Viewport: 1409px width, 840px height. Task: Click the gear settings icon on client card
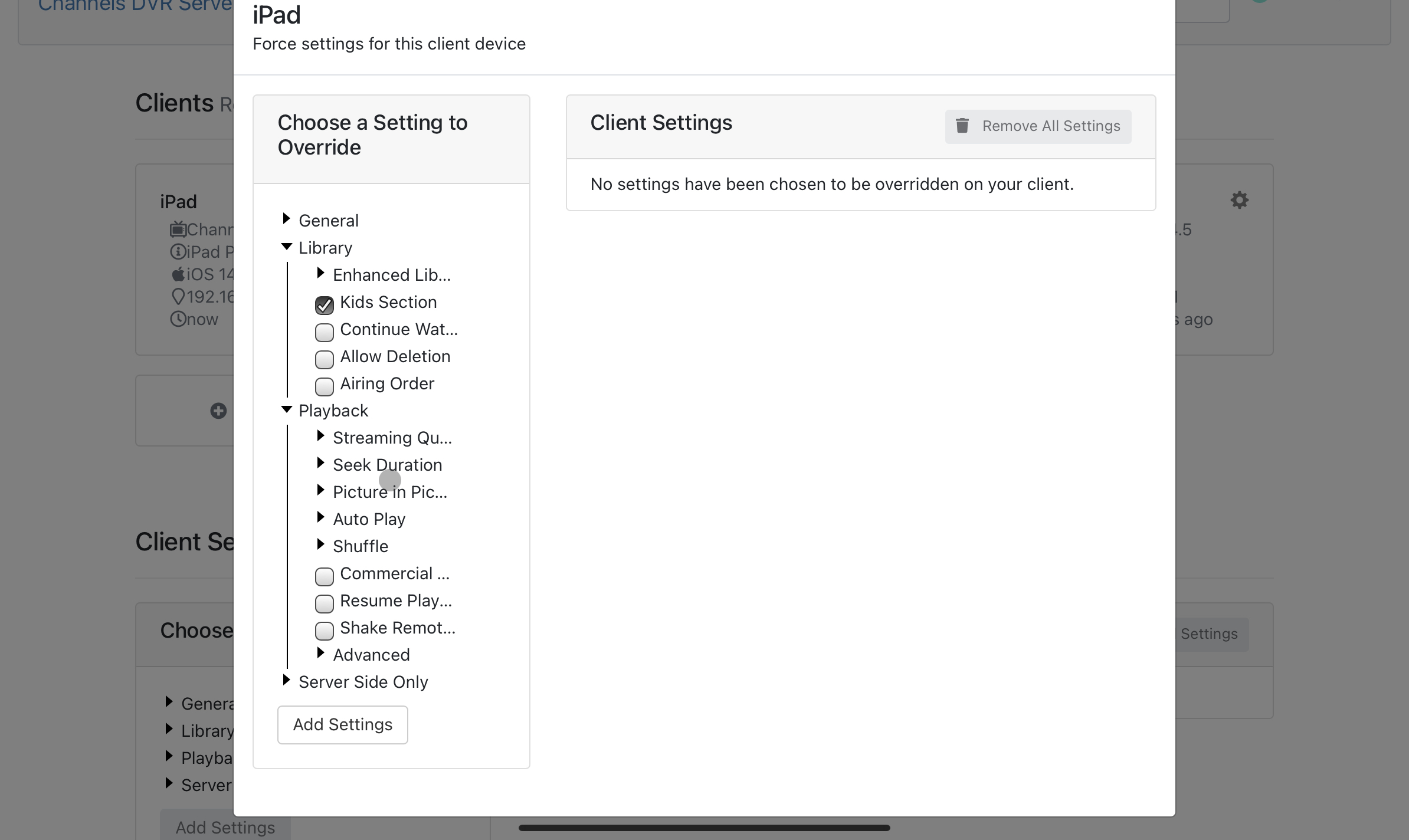pos(1239,200)
